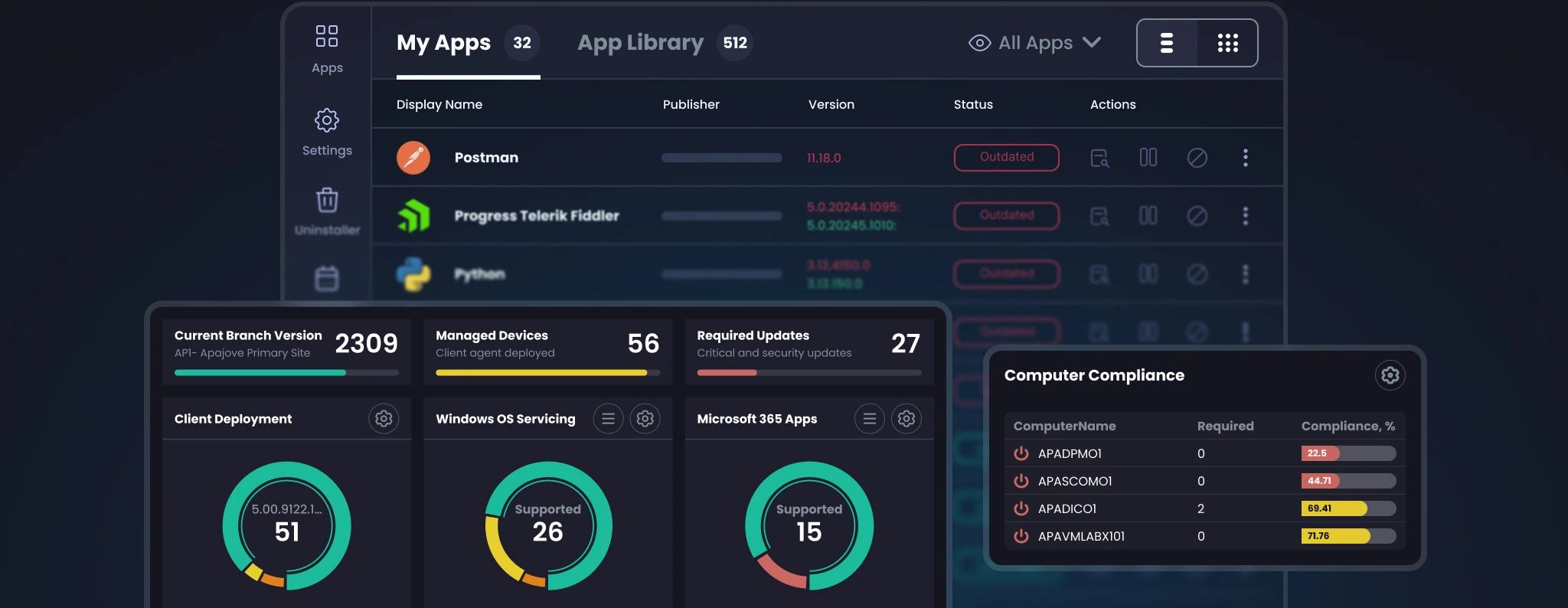Click the Python app logo
This screenshot has width=1568, height=608.
(x=413, y=274)
